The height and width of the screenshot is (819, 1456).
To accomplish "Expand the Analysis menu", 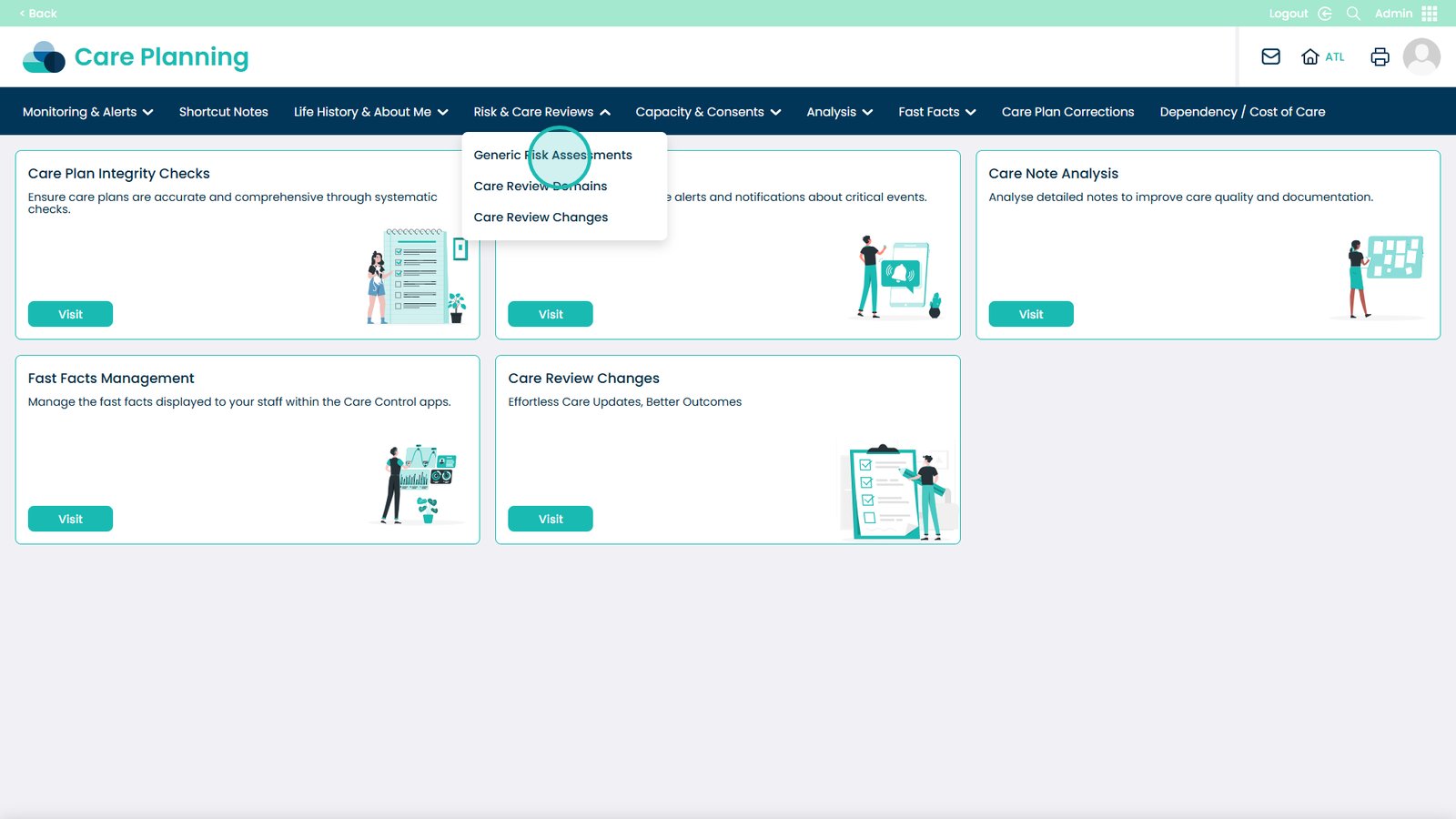I will [x=840, y=112].
